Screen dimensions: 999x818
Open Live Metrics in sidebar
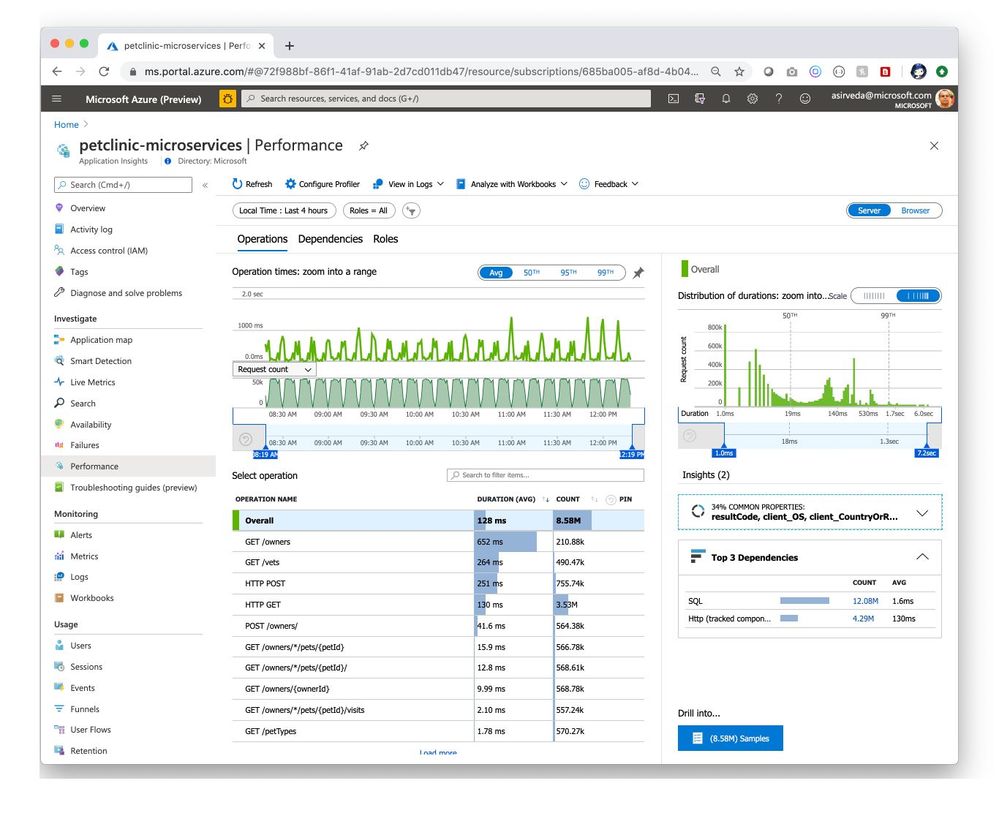coord(92,382)
